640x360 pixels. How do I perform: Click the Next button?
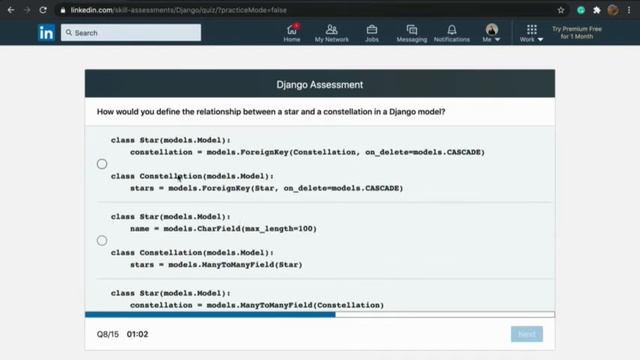(527, 334)
